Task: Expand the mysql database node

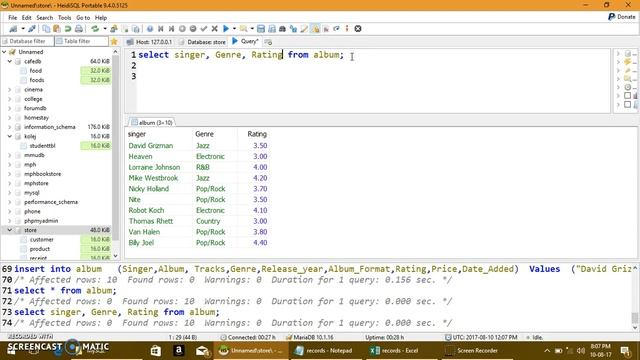Action: point(10,193)
